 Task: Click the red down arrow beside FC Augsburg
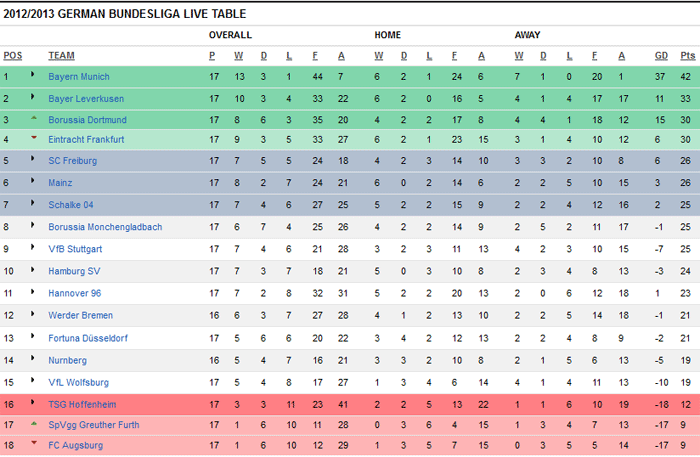(33, 443)
